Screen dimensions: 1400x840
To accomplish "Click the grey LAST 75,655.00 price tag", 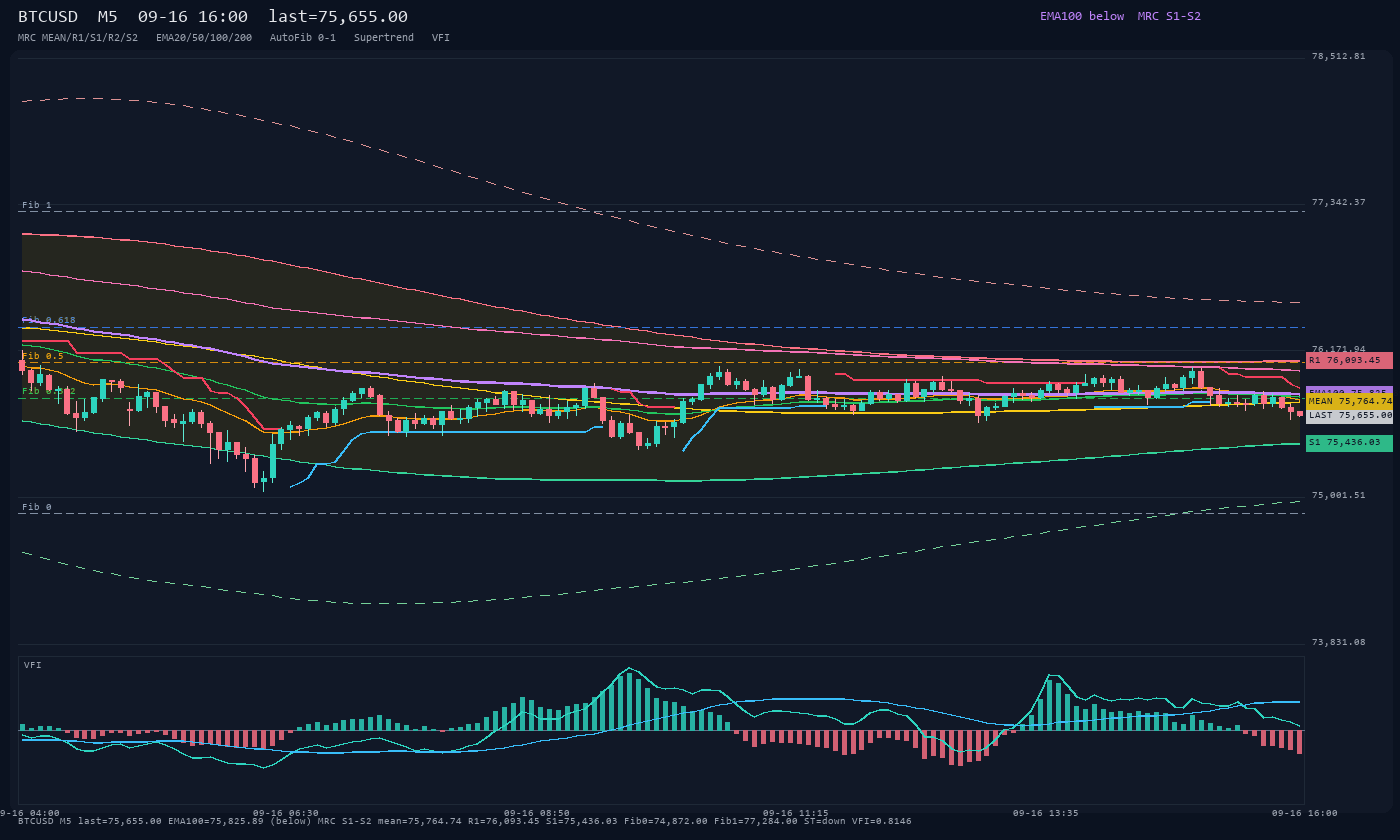I will [x=1349, y=415].
